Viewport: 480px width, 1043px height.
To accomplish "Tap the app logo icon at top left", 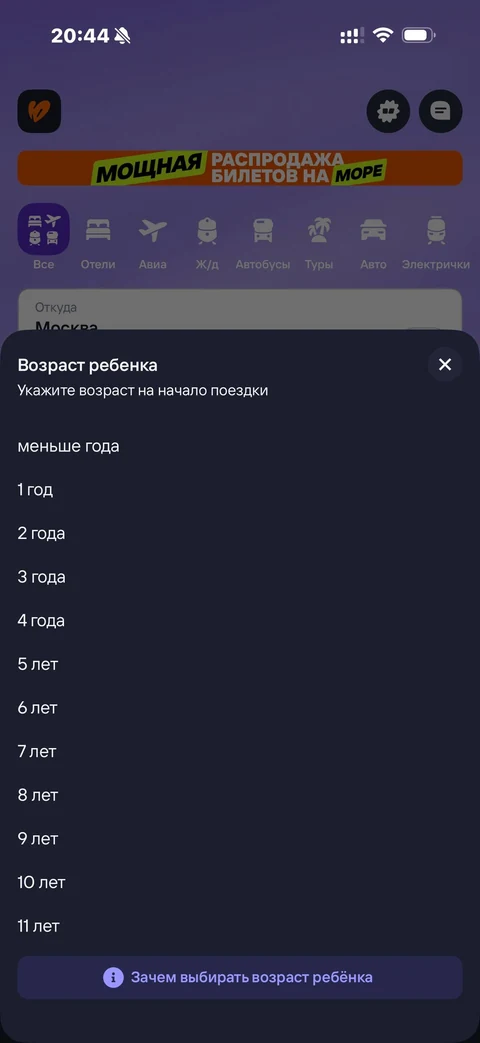I will click(x=39, y=111).
